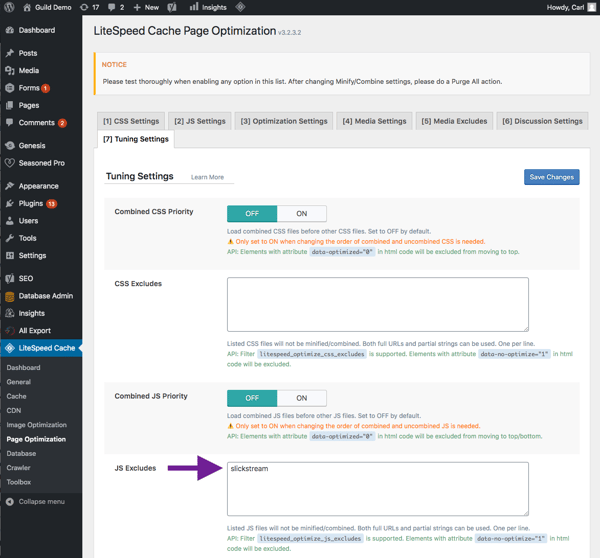This screenshot has width=600, height=558.
Task: Click the Appearance paintbrush icon
Action: (x=10, y=186)
